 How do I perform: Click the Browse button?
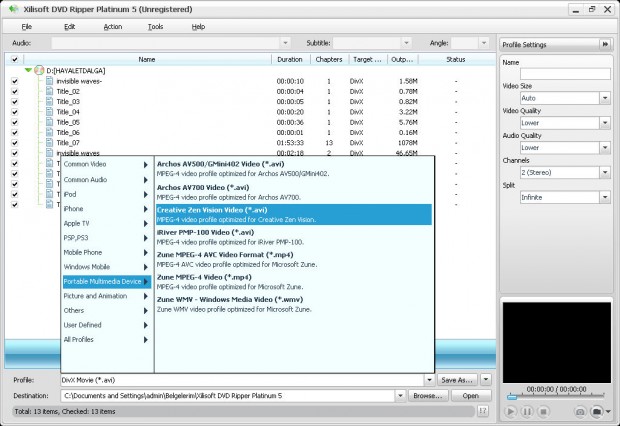428,396
